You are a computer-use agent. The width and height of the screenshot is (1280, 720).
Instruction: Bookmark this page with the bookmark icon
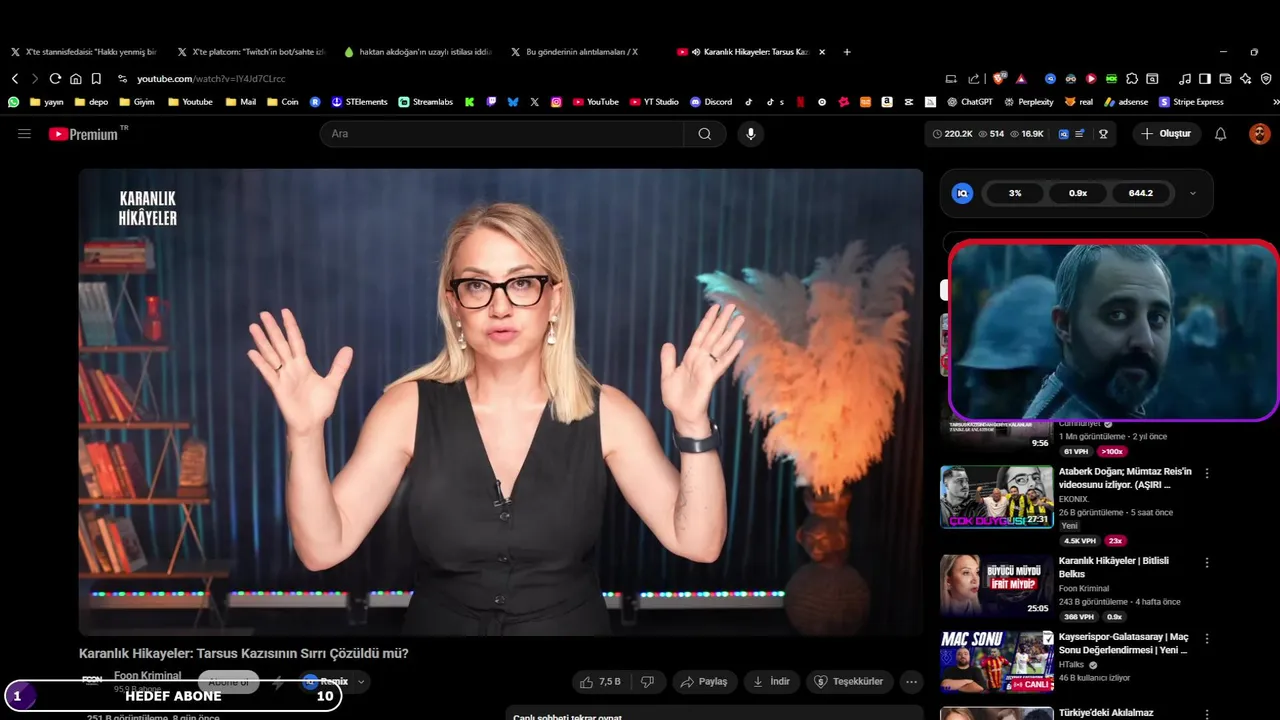click(x=96, y=78)
